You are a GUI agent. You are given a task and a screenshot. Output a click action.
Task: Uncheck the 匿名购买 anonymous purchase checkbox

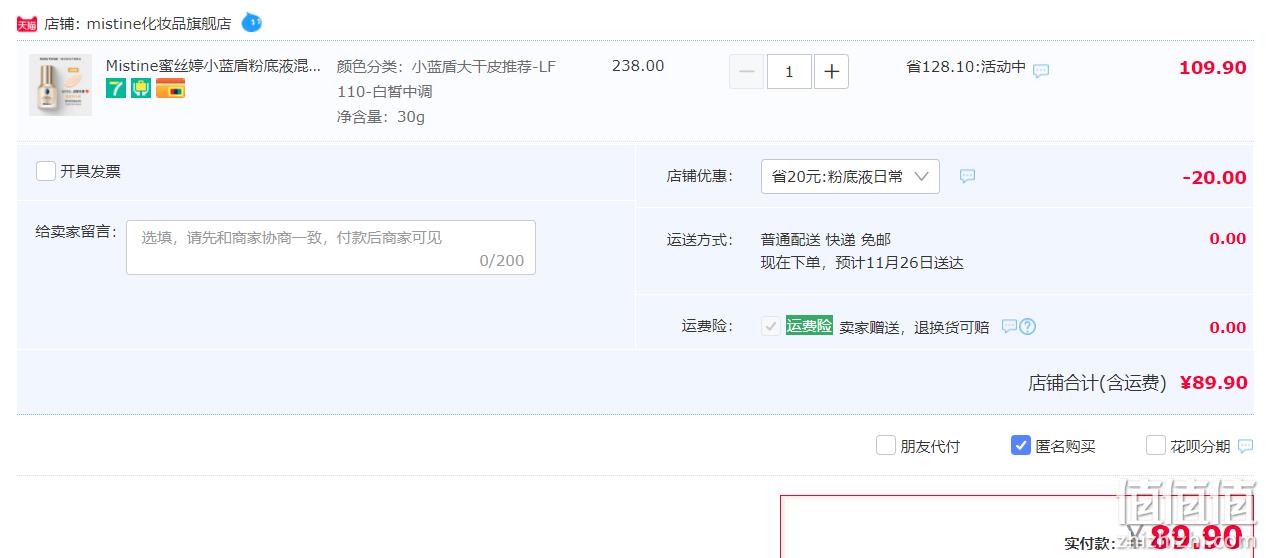1021,445
